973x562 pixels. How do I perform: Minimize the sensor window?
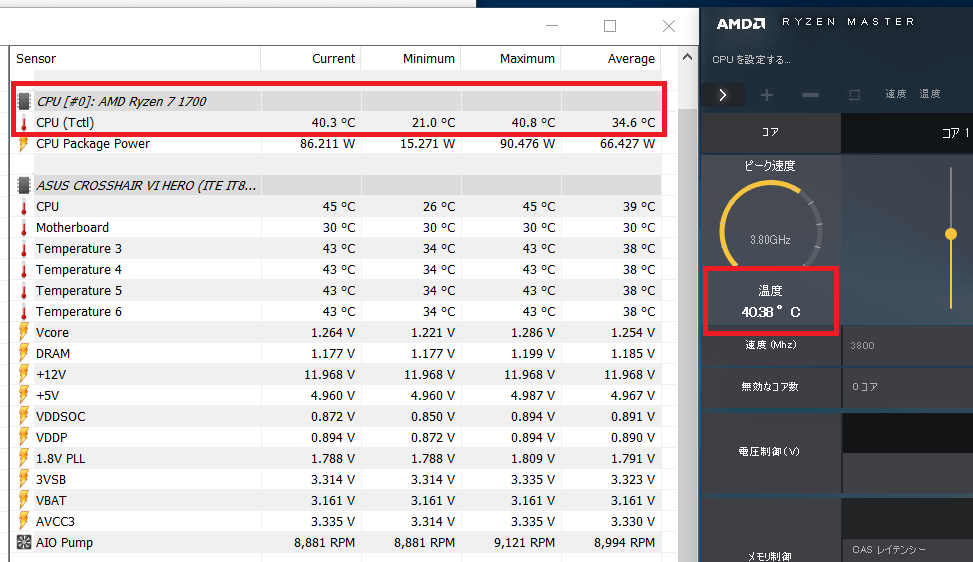[552, 26]
